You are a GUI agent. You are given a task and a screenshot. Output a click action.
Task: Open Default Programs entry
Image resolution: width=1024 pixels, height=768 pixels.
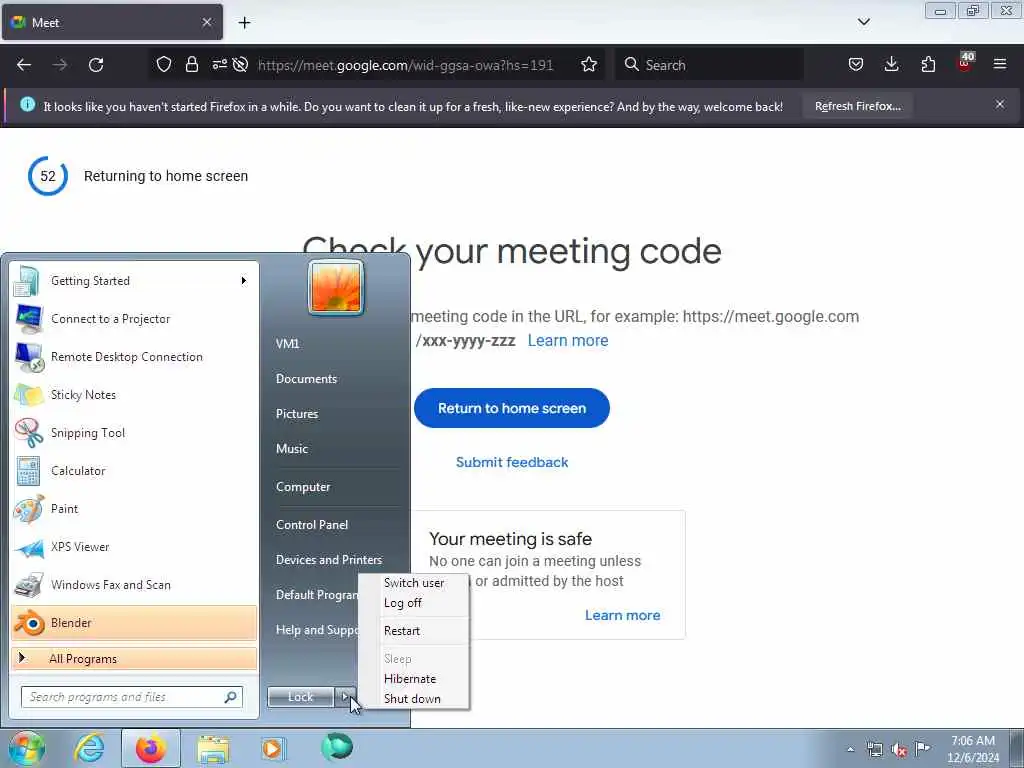tap(317, 595)
